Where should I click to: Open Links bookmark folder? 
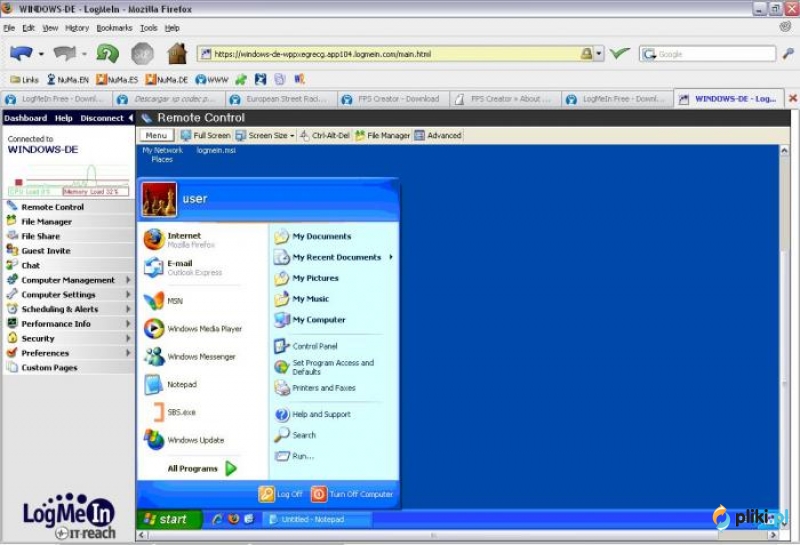pyautogui.click(x=24, y=80)
